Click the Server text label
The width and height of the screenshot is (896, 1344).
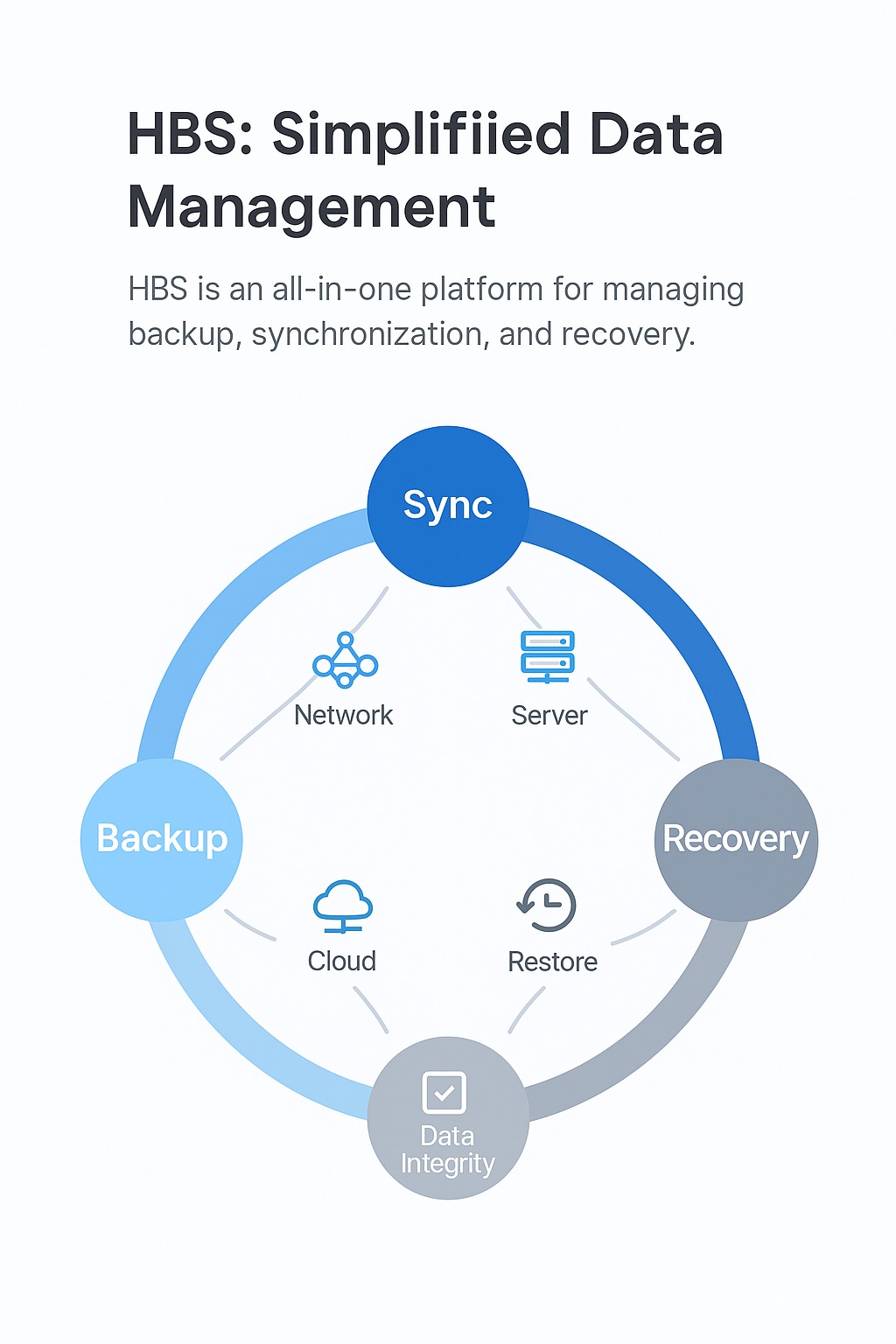click(549, 715)
